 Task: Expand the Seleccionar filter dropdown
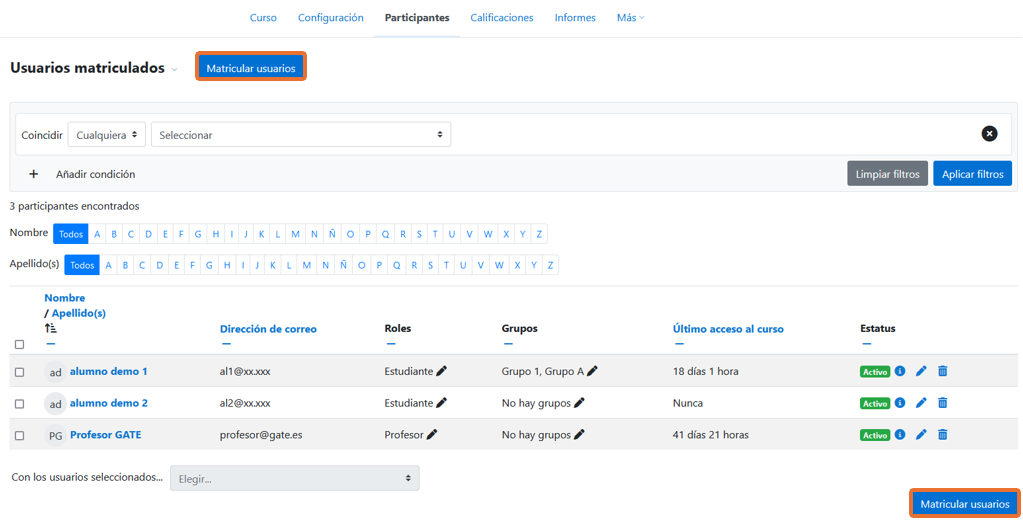[x=300, y=135]
